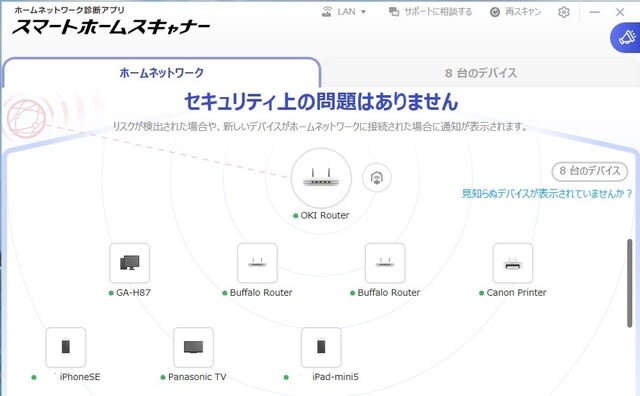Open the Panasonic TV device icon
The width and height of the screenshot is (640, 396).
(193, 347)
